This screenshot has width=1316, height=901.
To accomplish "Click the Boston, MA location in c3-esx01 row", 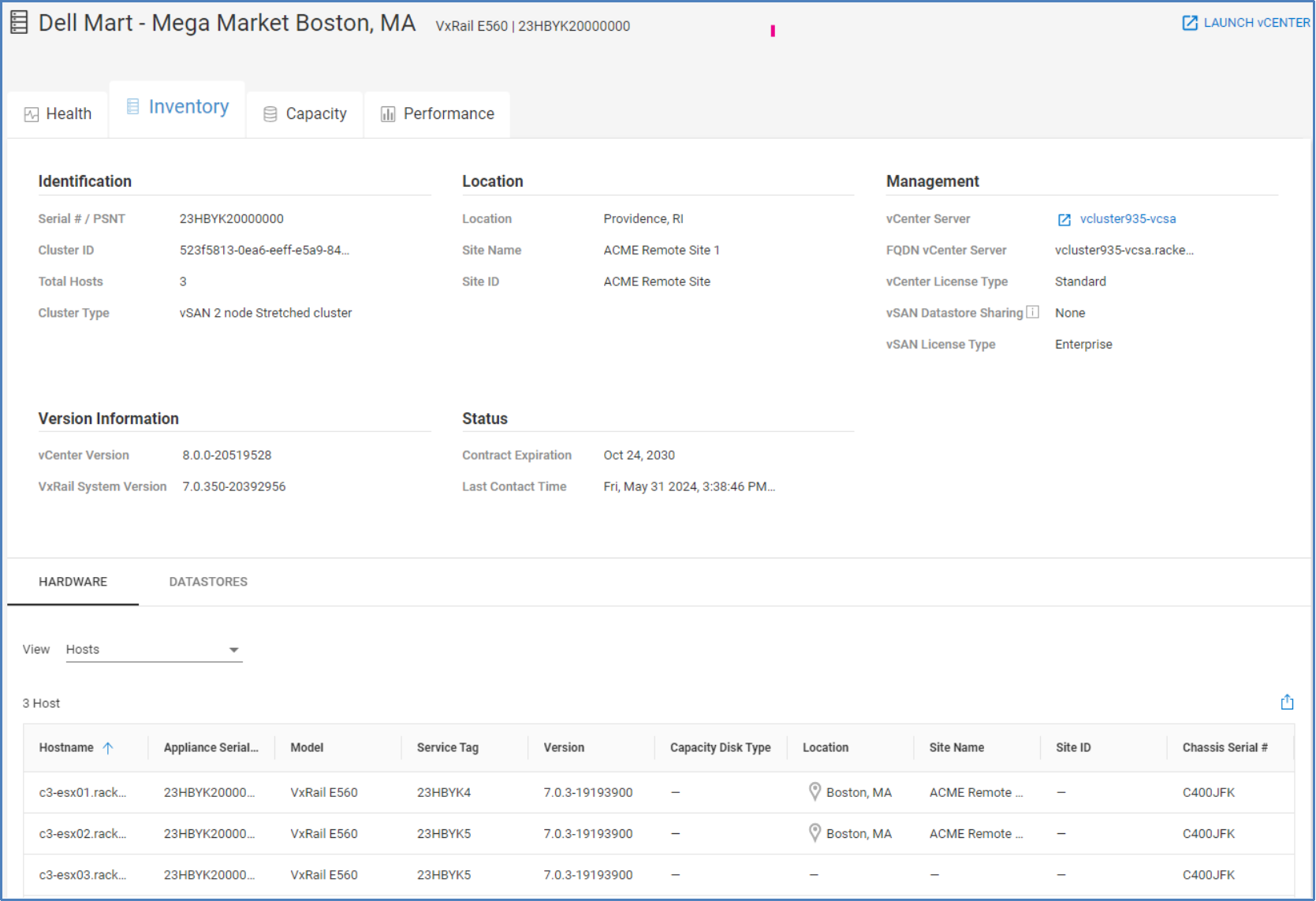I will click(859, 792).
